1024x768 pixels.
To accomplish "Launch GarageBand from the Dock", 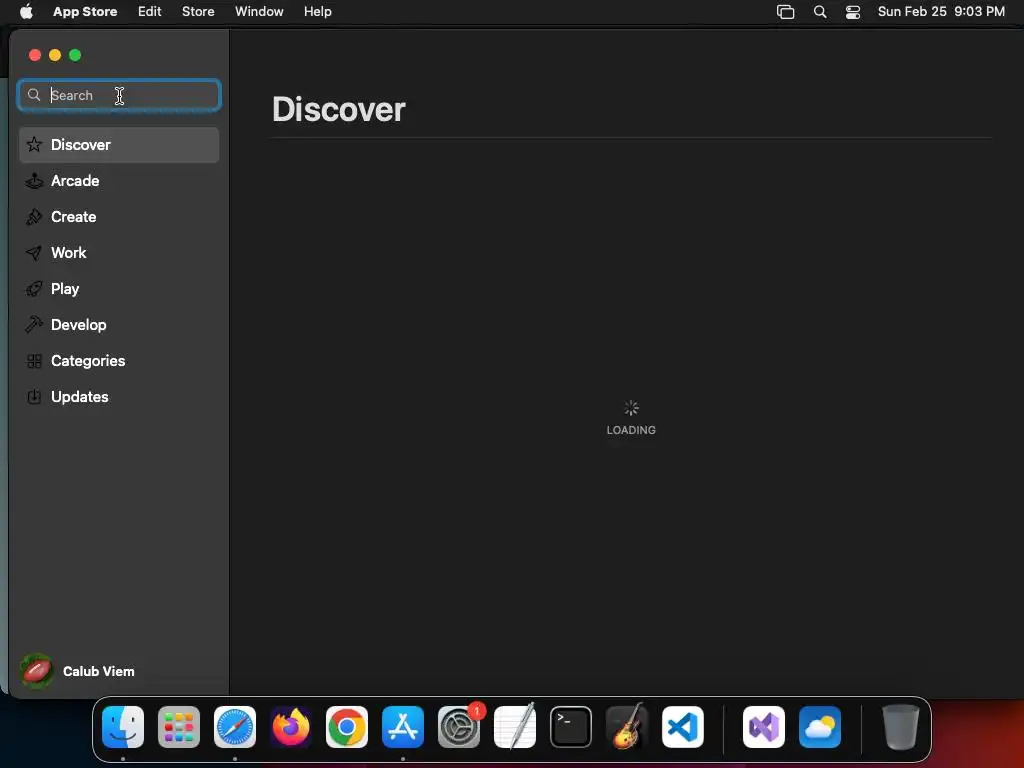I will (627, 726).
